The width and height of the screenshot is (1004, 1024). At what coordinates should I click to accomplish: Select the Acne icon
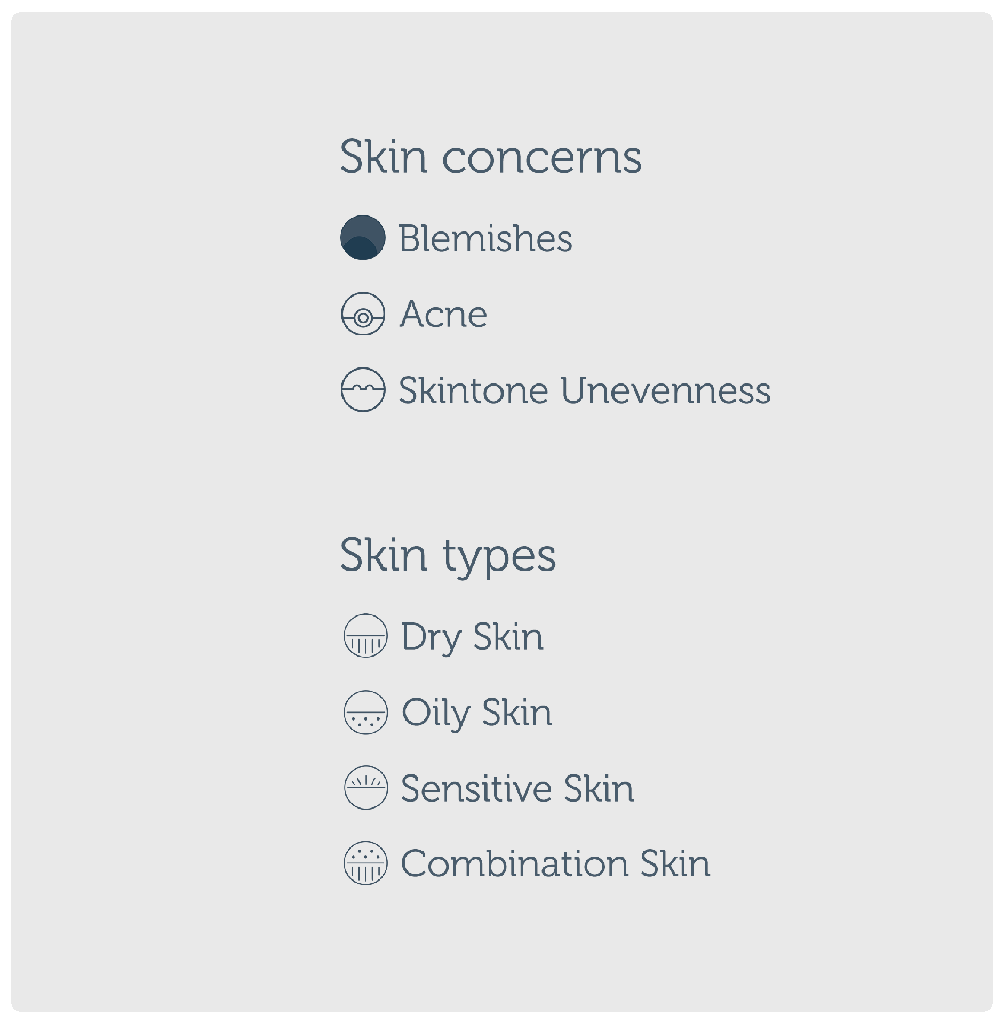point(362,314)
